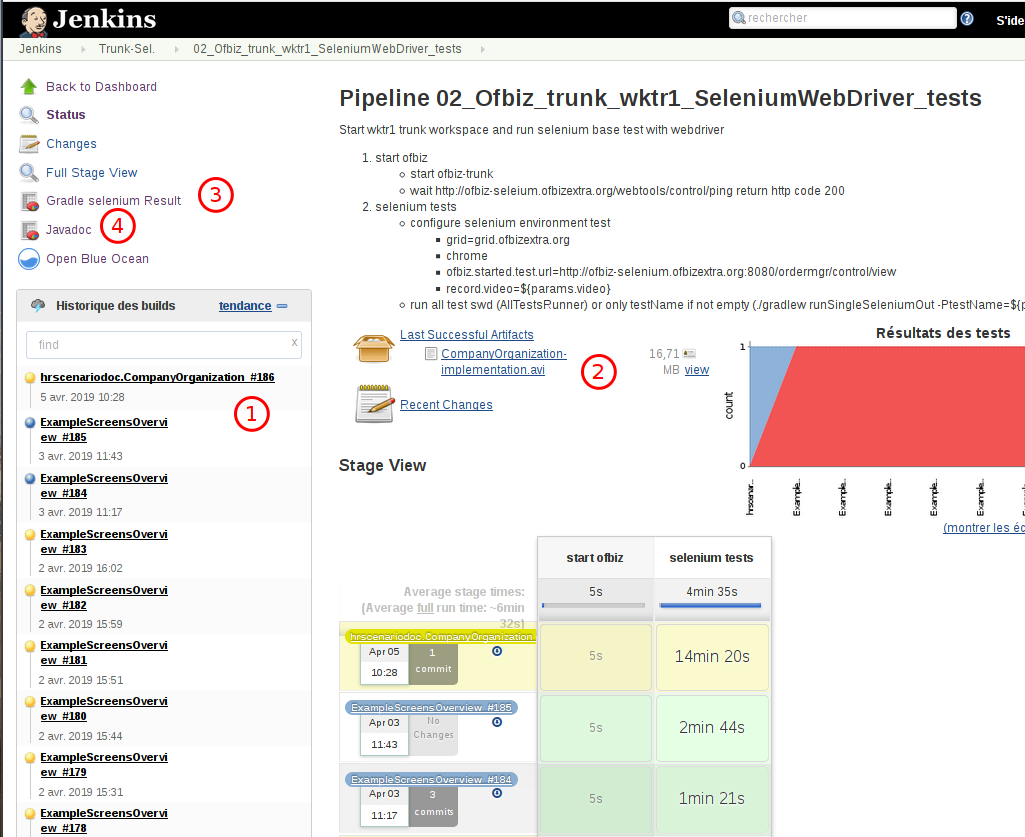The width and height of the screenshot is (1025, 837).
Task: Click the Recent Changes notepad icon
Action: pyautogui.click(x=375, y=404)
